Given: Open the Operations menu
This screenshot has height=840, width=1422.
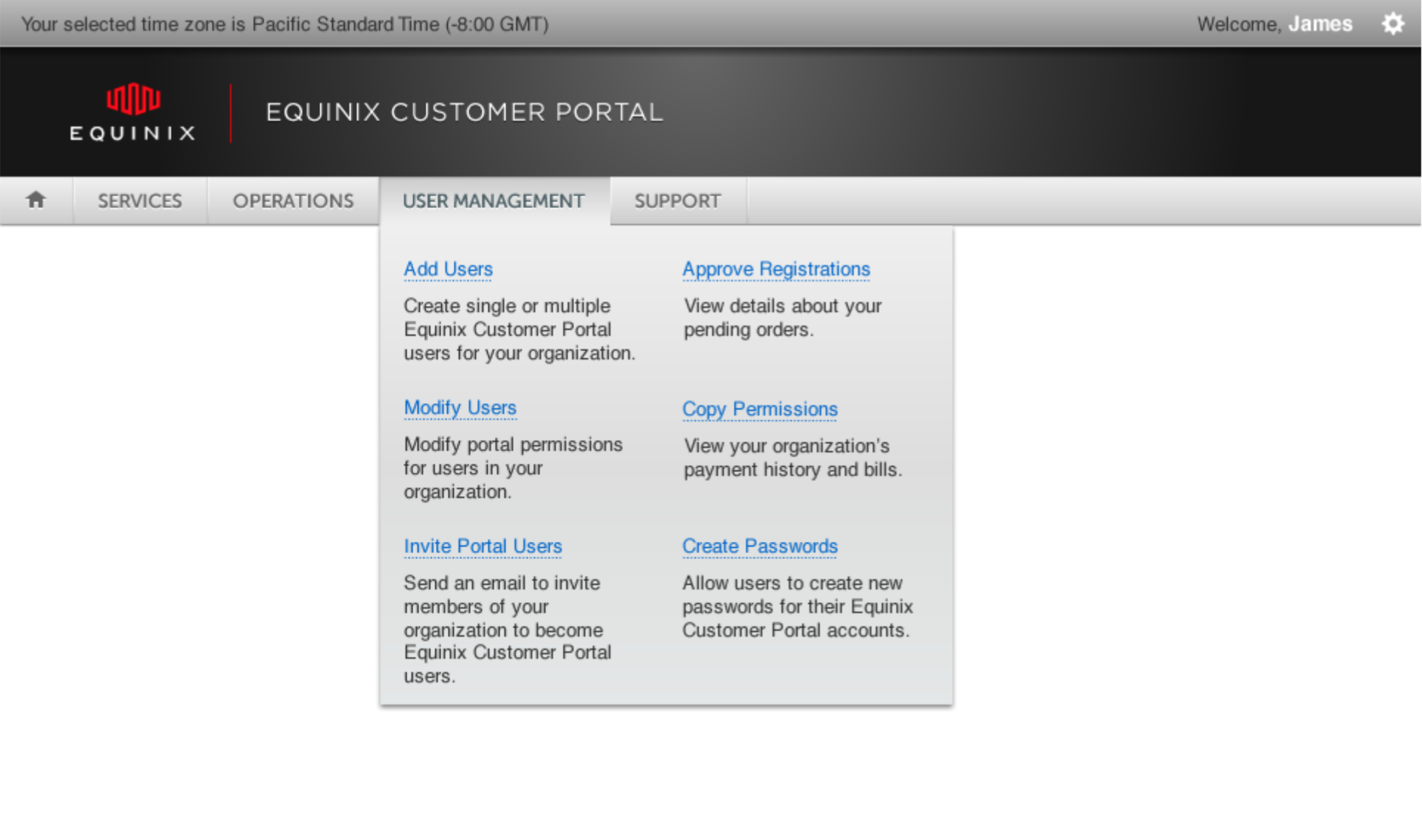Looking at the screenshot, I should point(293,201).
